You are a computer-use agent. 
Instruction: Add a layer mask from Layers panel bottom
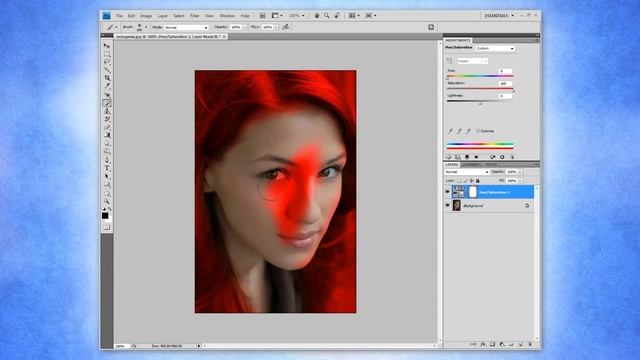[x=493, y=344]
